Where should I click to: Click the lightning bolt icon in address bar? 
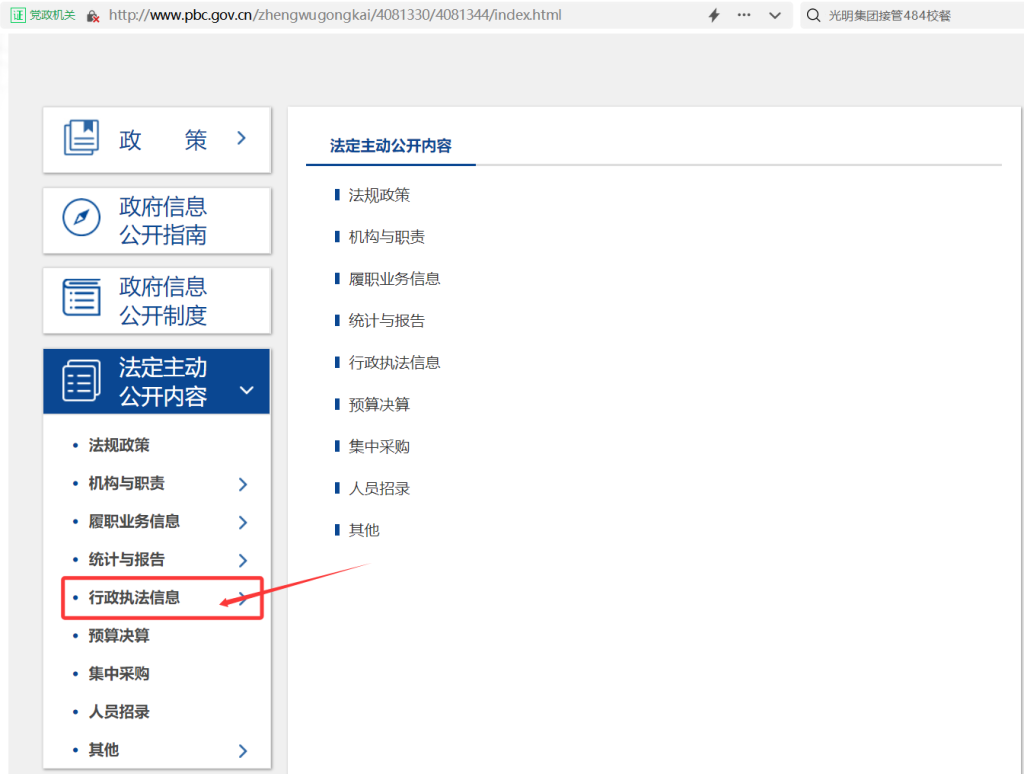click(714, 15)
